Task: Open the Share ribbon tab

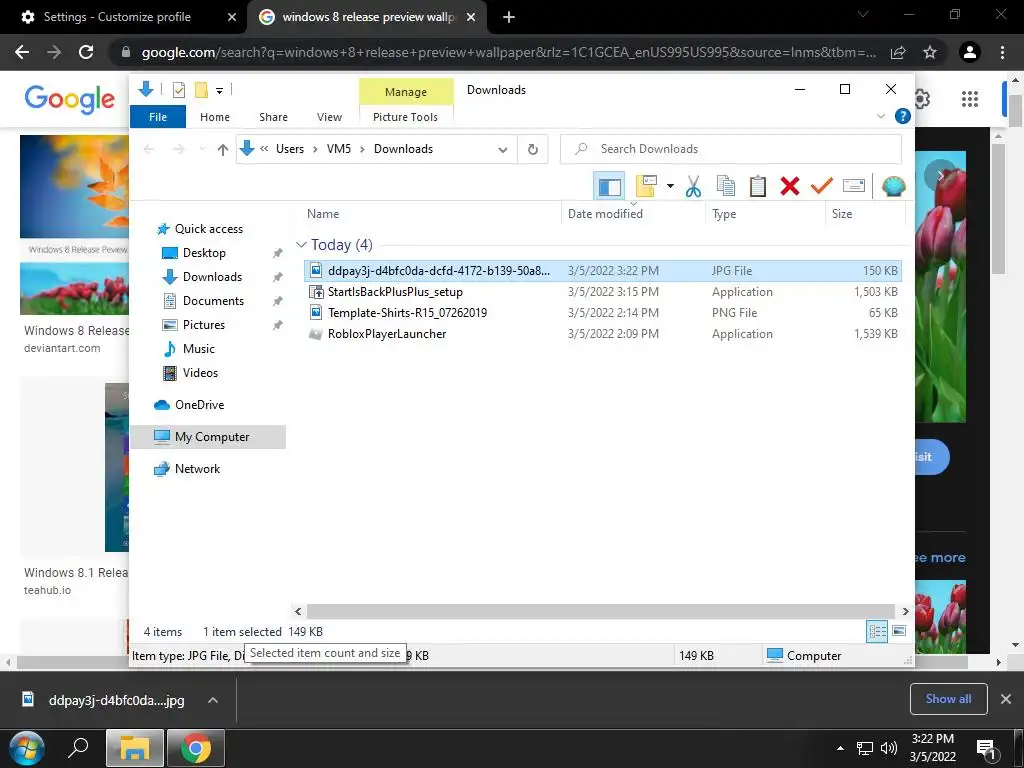Action: [273, 117]
